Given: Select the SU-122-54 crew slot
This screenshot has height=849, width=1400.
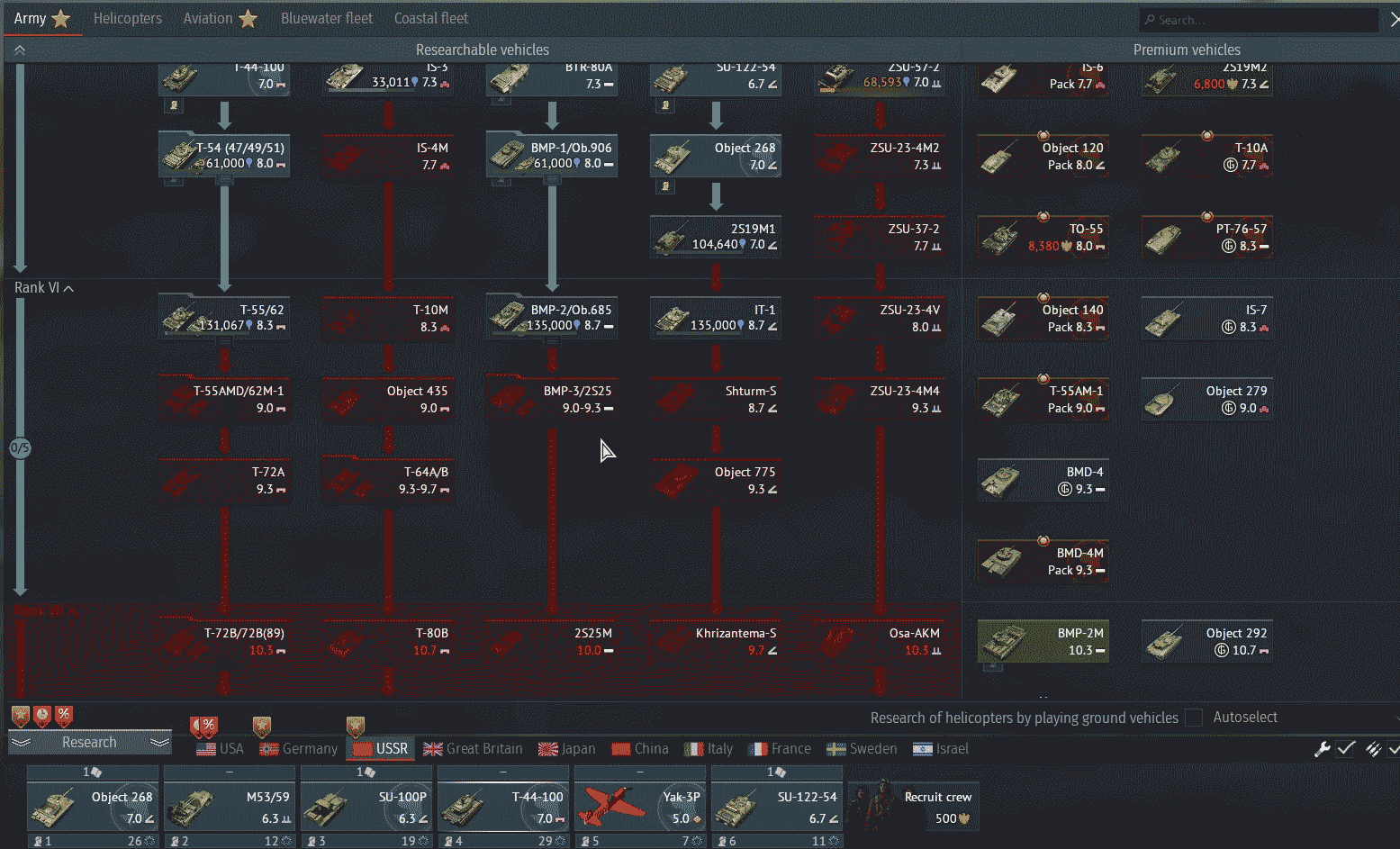Looking at the screenshot, I should point(777,807).
